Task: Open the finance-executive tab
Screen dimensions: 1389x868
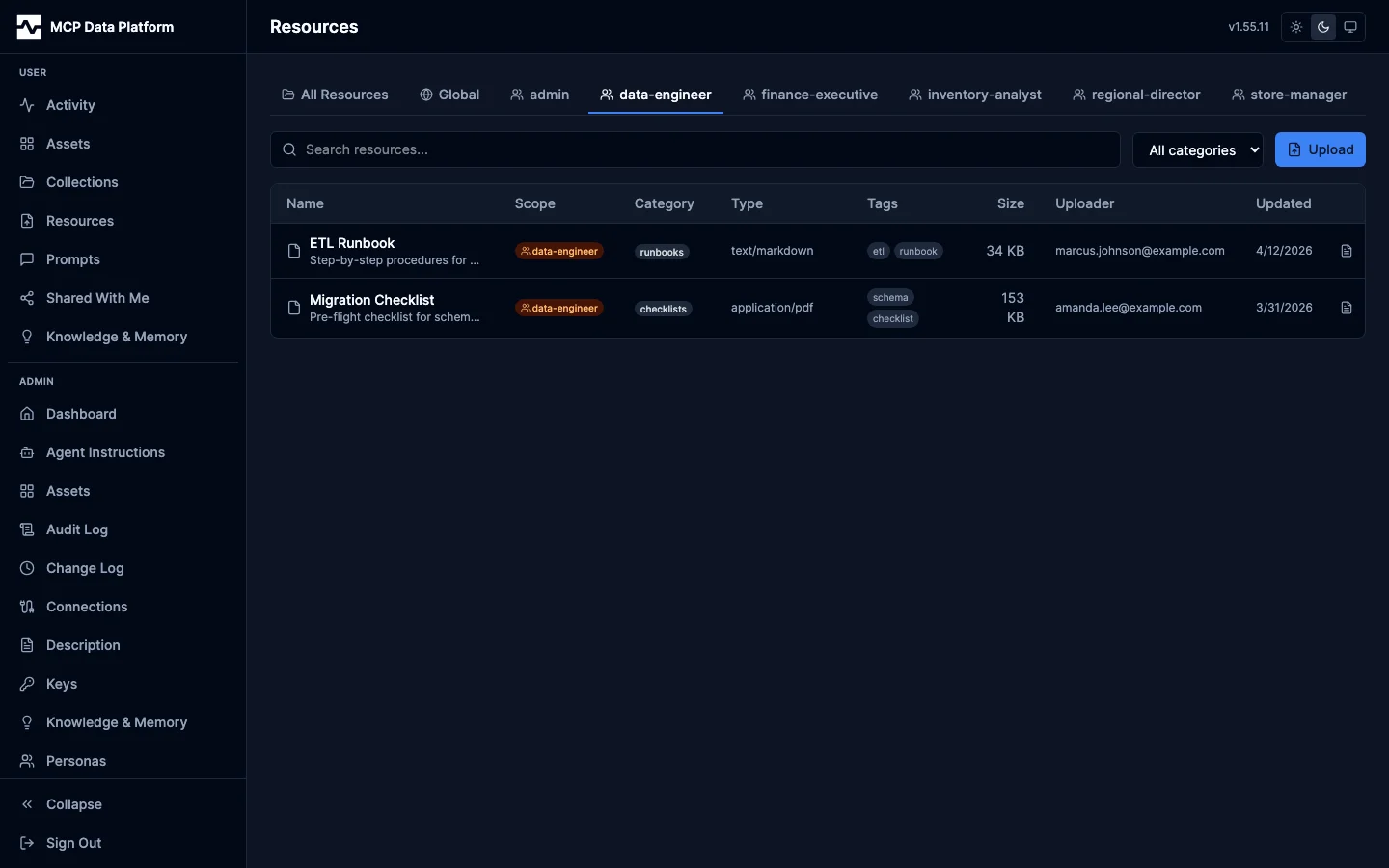Action: [x=810, y=95]
